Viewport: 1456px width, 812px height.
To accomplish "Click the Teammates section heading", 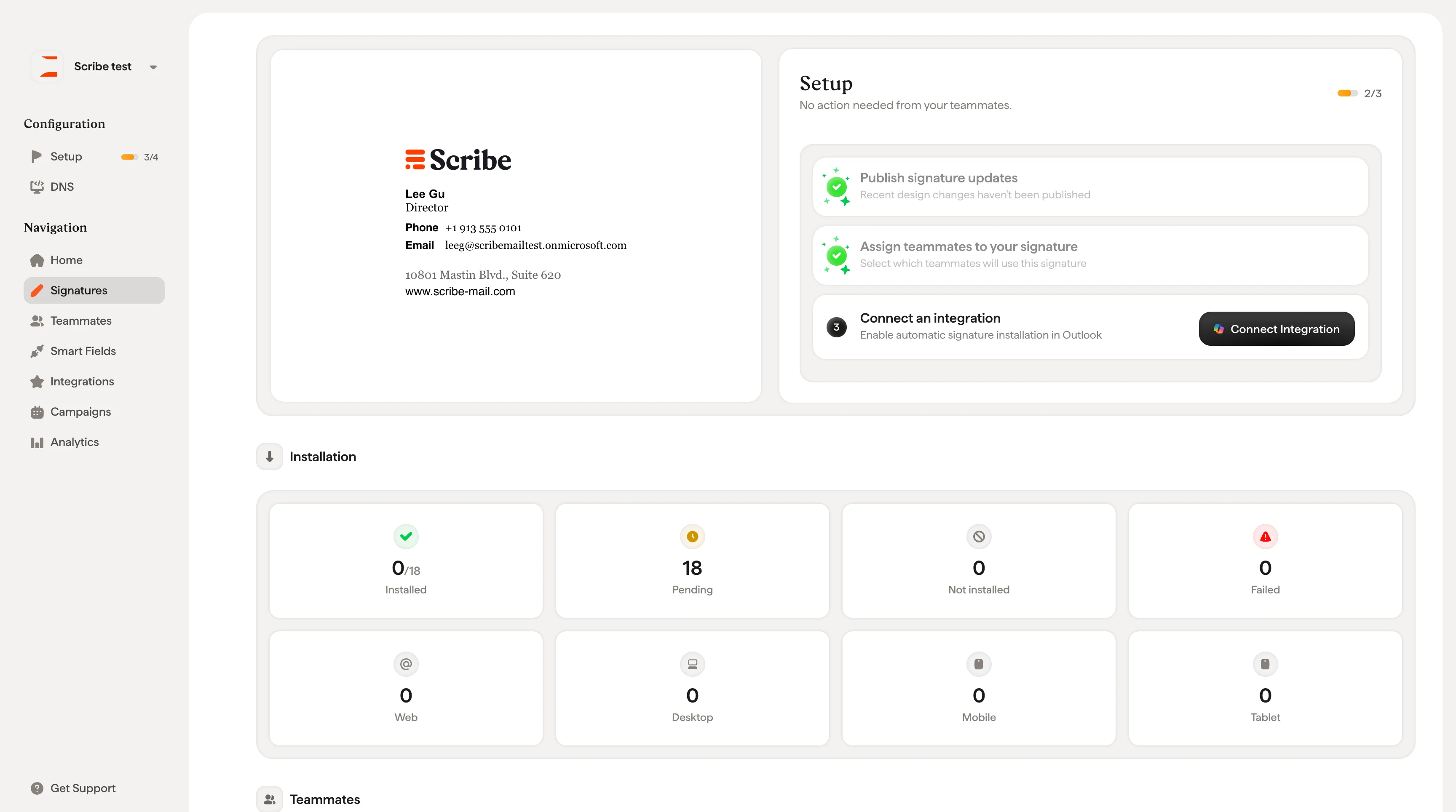I will pyautogui.click(x=324, y=799).
